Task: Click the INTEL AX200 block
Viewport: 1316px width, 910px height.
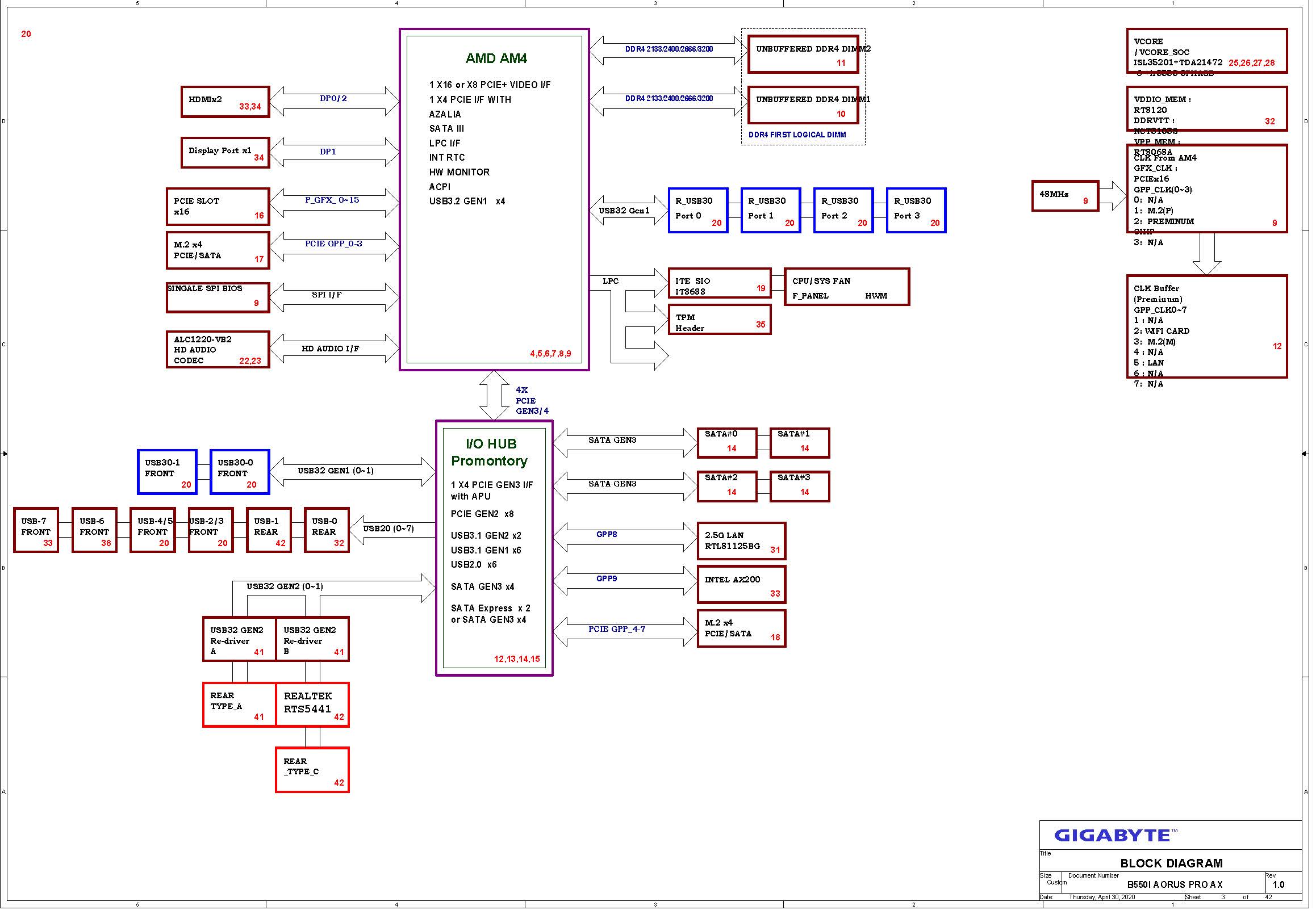Action: click(x=741, y=584)
